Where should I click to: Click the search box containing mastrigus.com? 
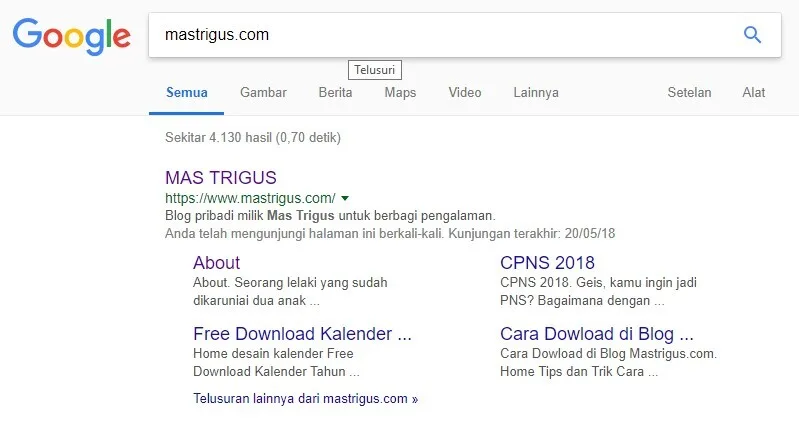(x=465, y=35)
